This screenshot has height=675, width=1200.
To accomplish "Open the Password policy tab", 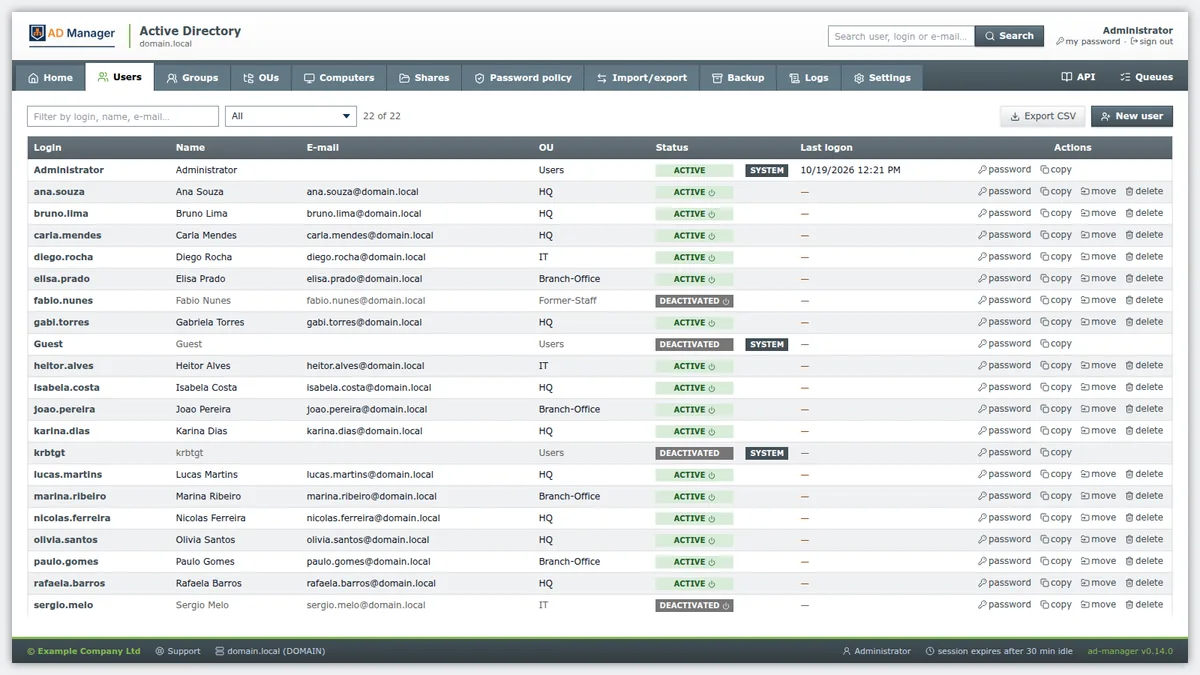I will [x=523, y=78].
